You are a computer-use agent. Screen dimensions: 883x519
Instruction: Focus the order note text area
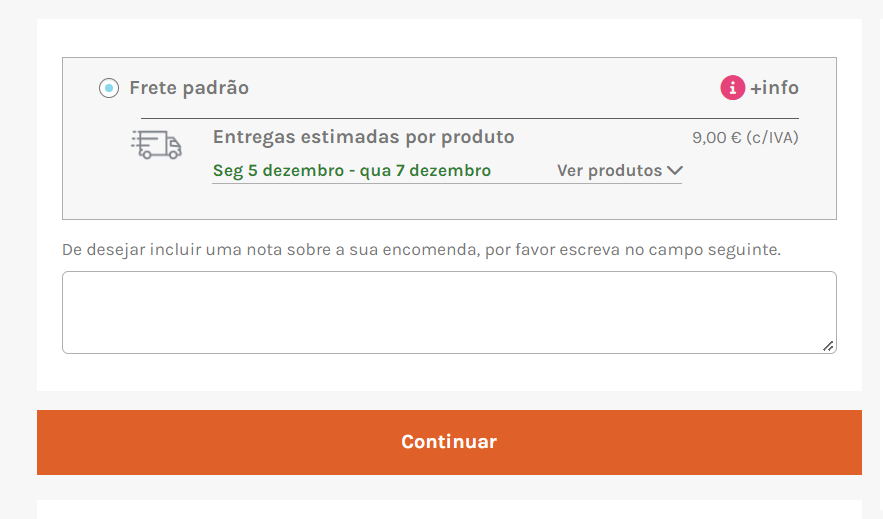449,312
